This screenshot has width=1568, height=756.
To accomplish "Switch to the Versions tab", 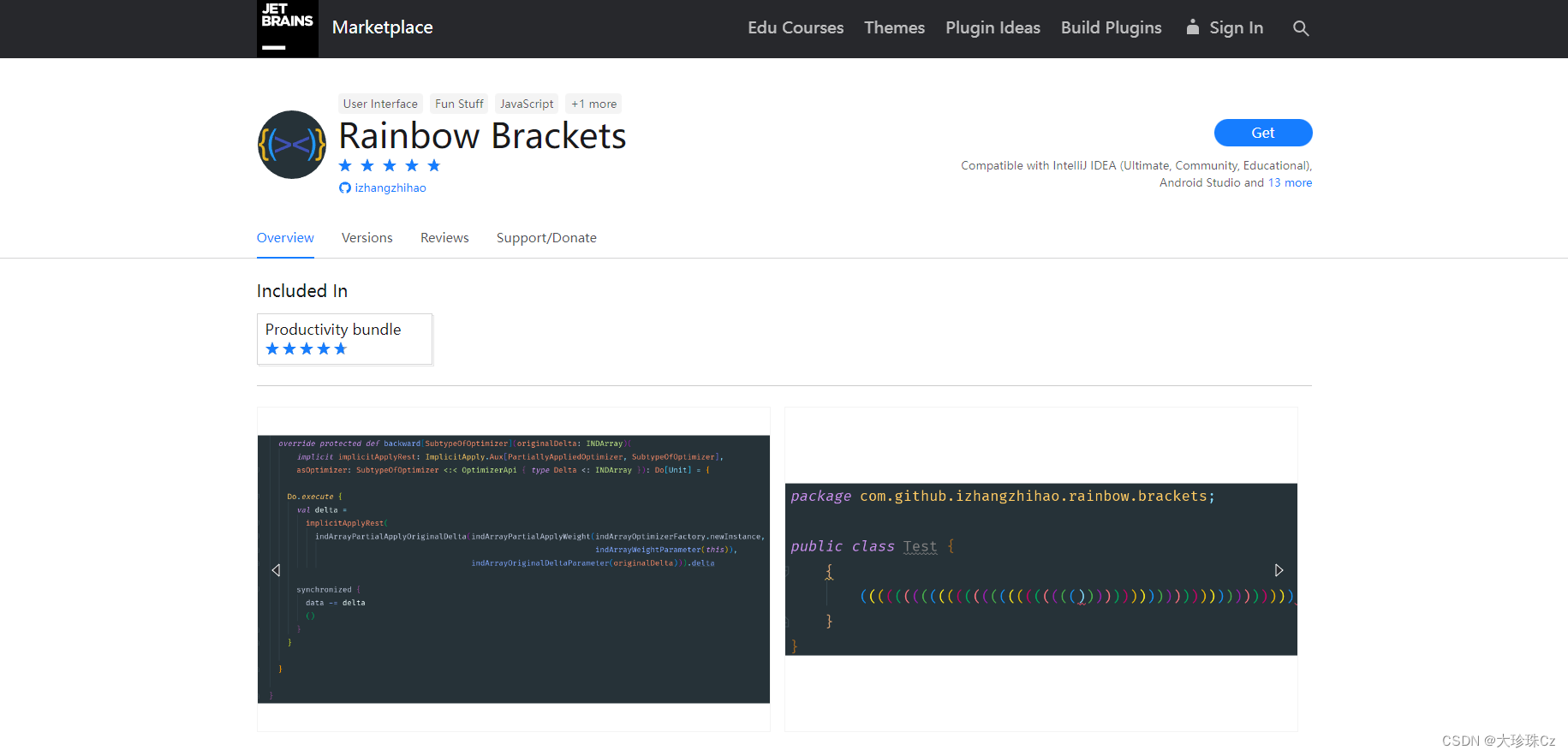I will pyautogui.click(x=367, y=238).
